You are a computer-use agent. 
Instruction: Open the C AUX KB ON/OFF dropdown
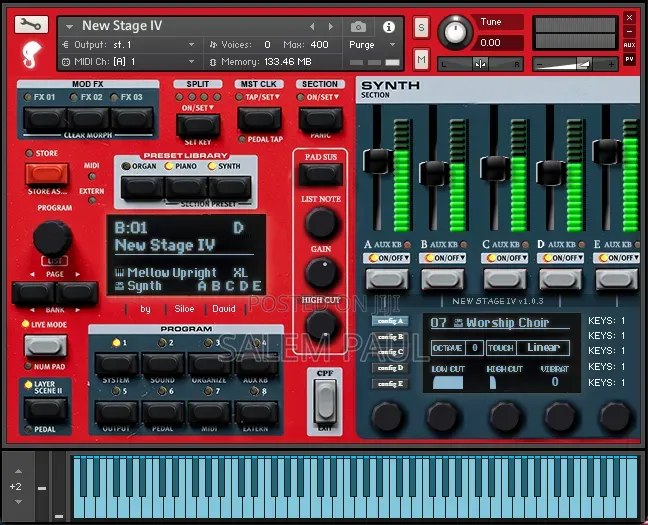(505, 258)
